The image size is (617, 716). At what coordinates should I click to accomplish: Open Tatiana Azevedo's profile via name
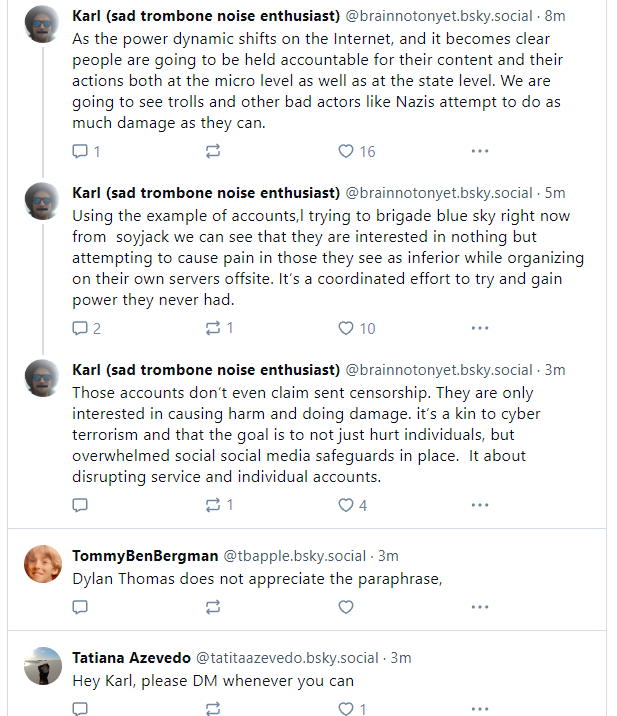[x=131, y=658]
